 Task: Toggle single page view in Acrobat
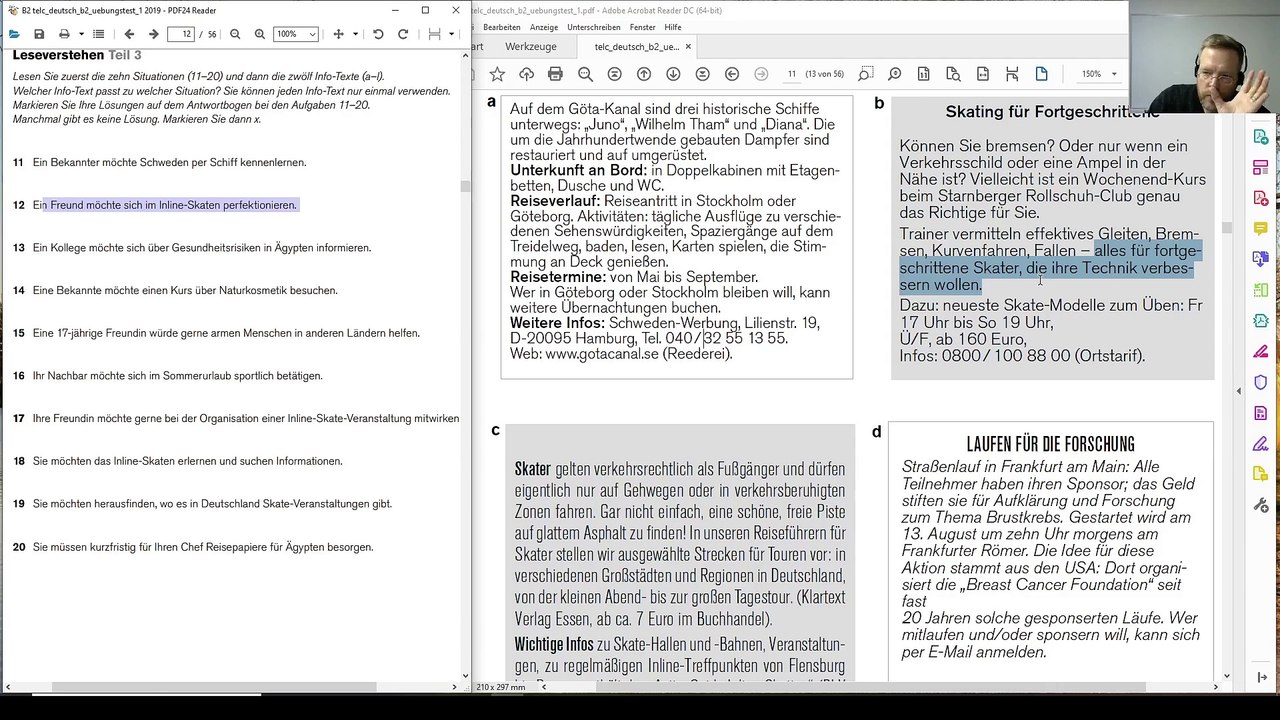[1041, 74]
